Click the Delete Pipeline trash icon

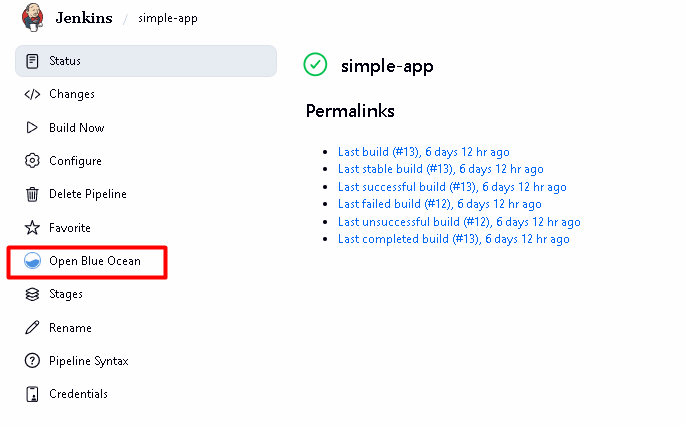[32, 194]
